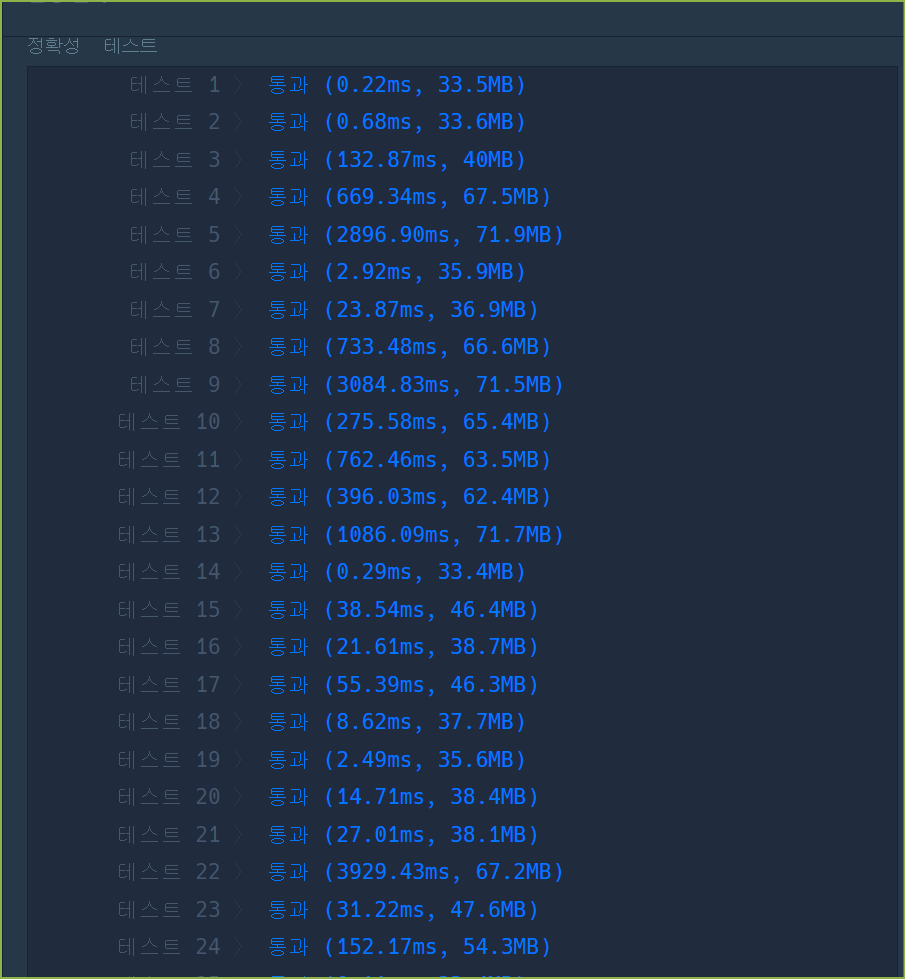This screenshot has height=979, width=905.
Task: Select result (55.39ms, 46.3MB)
Action: tap(431, 684)
